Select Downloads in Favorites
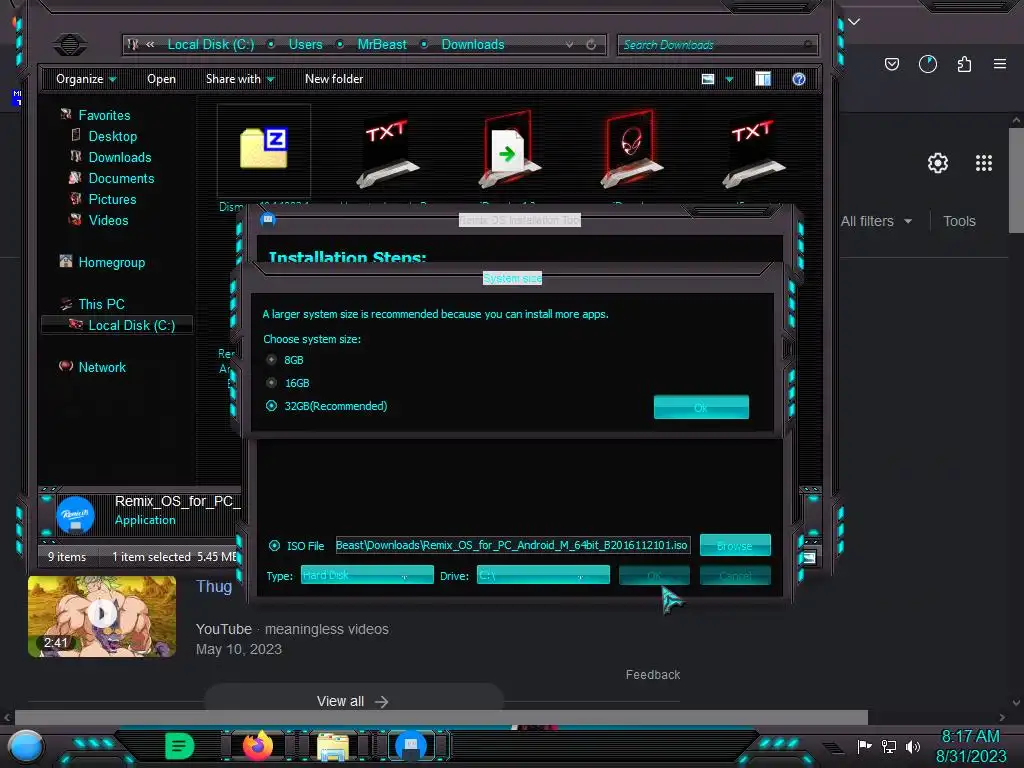The image size is (1024, 768). (120, 157)
